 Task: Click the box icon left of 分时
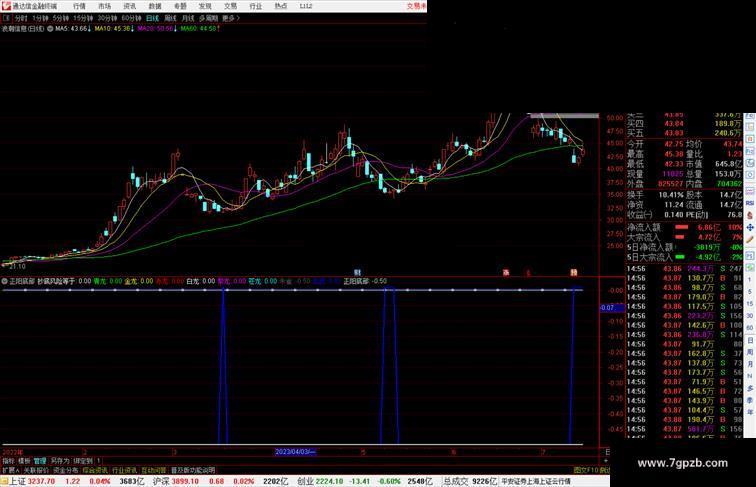tap(6, 18)
